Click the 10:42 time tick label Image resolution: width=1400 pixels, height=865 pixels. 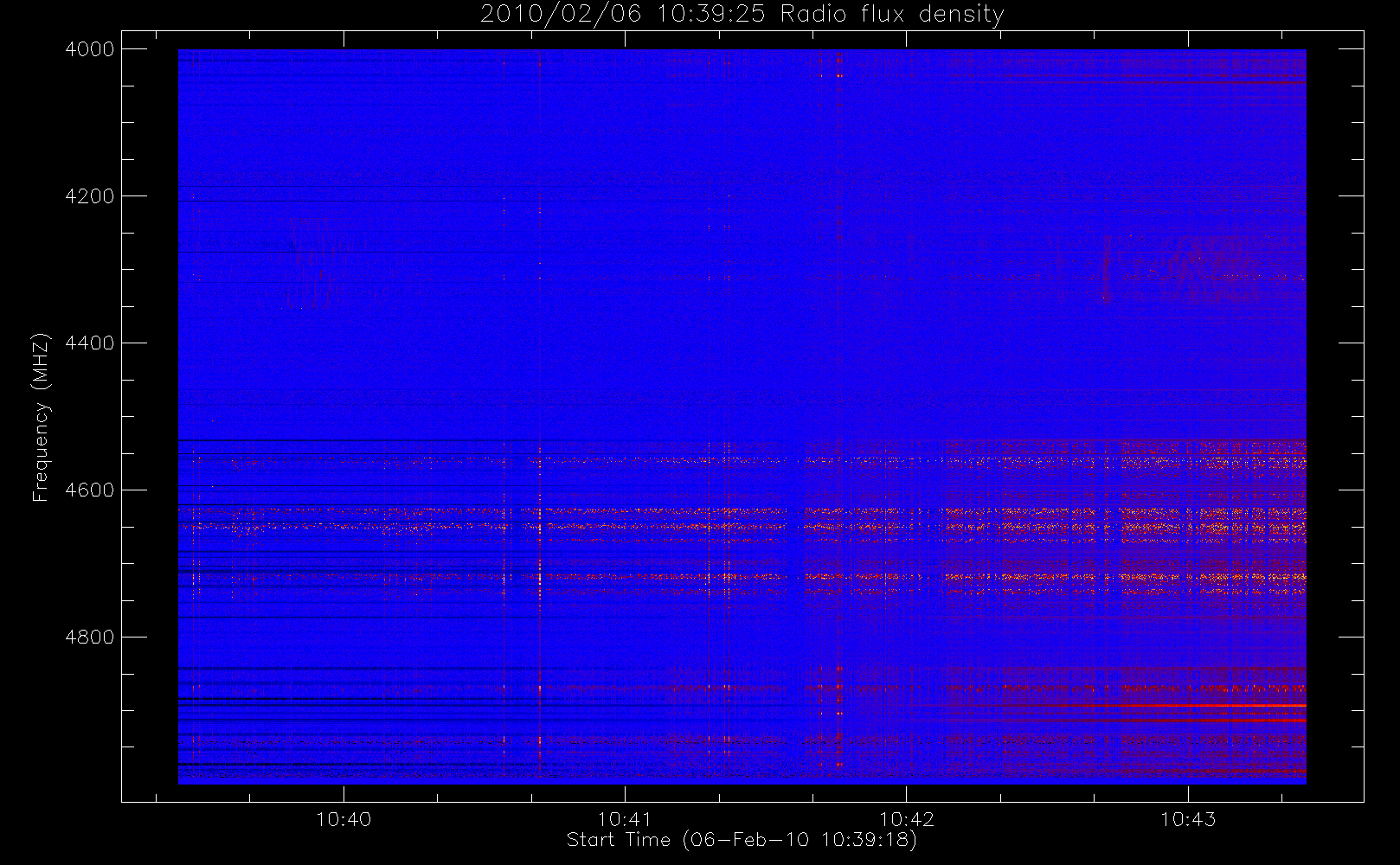coord(906,818)
